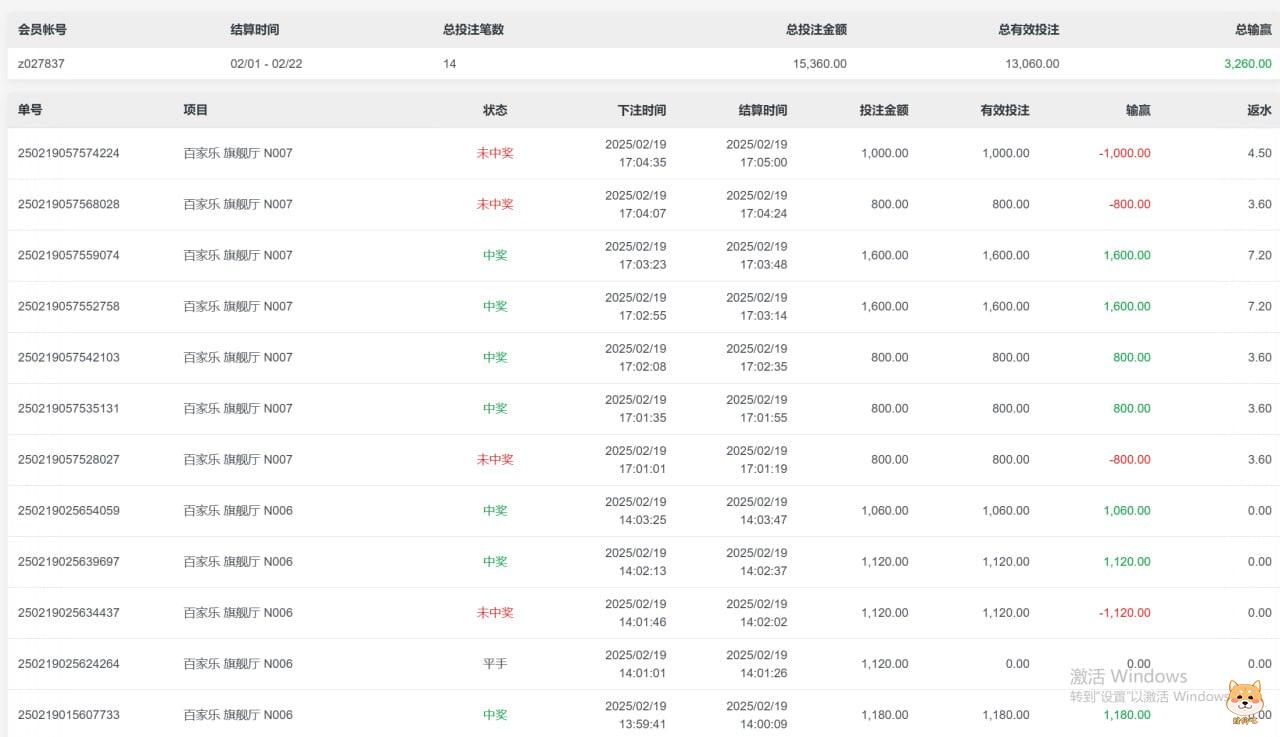Click the 总有效投注 value 13,060.00
The height and width of the screenshot is (737, 1280).
tap(1031, 63)
